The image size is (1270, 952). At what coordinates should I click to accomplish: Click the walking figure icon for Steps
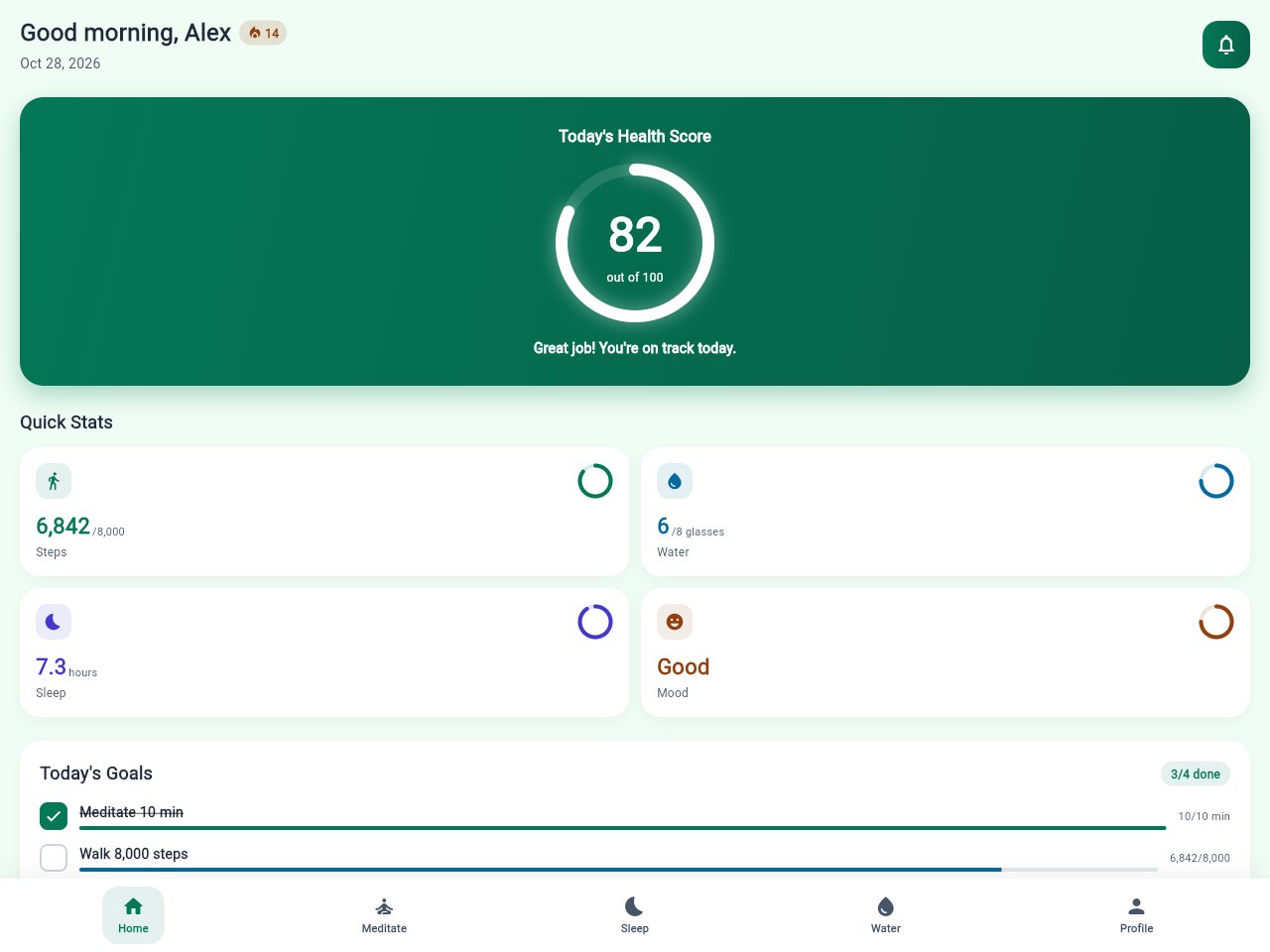tap(54, 481)
